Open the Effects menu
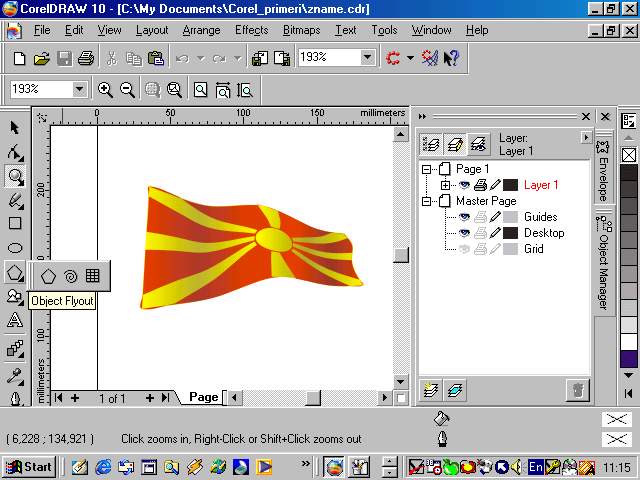This screenshot has height=480, width=640. pyautogui.click(x=251, y=30)
